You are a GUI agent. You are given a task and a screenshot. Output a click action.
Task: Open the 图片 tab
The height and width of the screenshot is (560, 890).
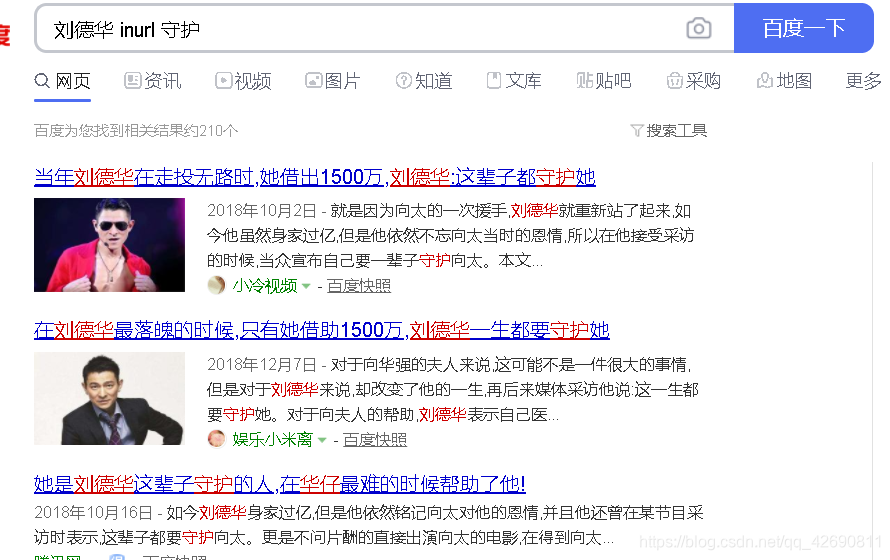tap(333, 81)
